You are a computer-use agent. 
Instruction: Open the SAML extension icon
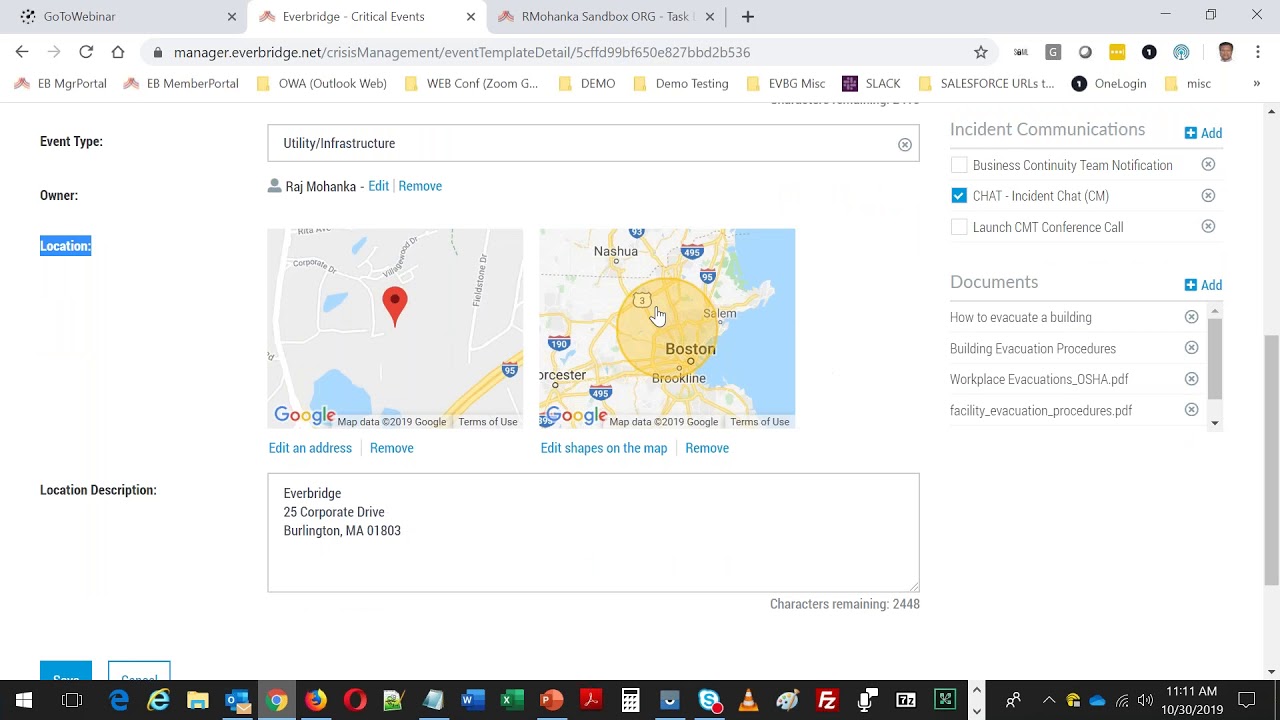coord(1021,52)
